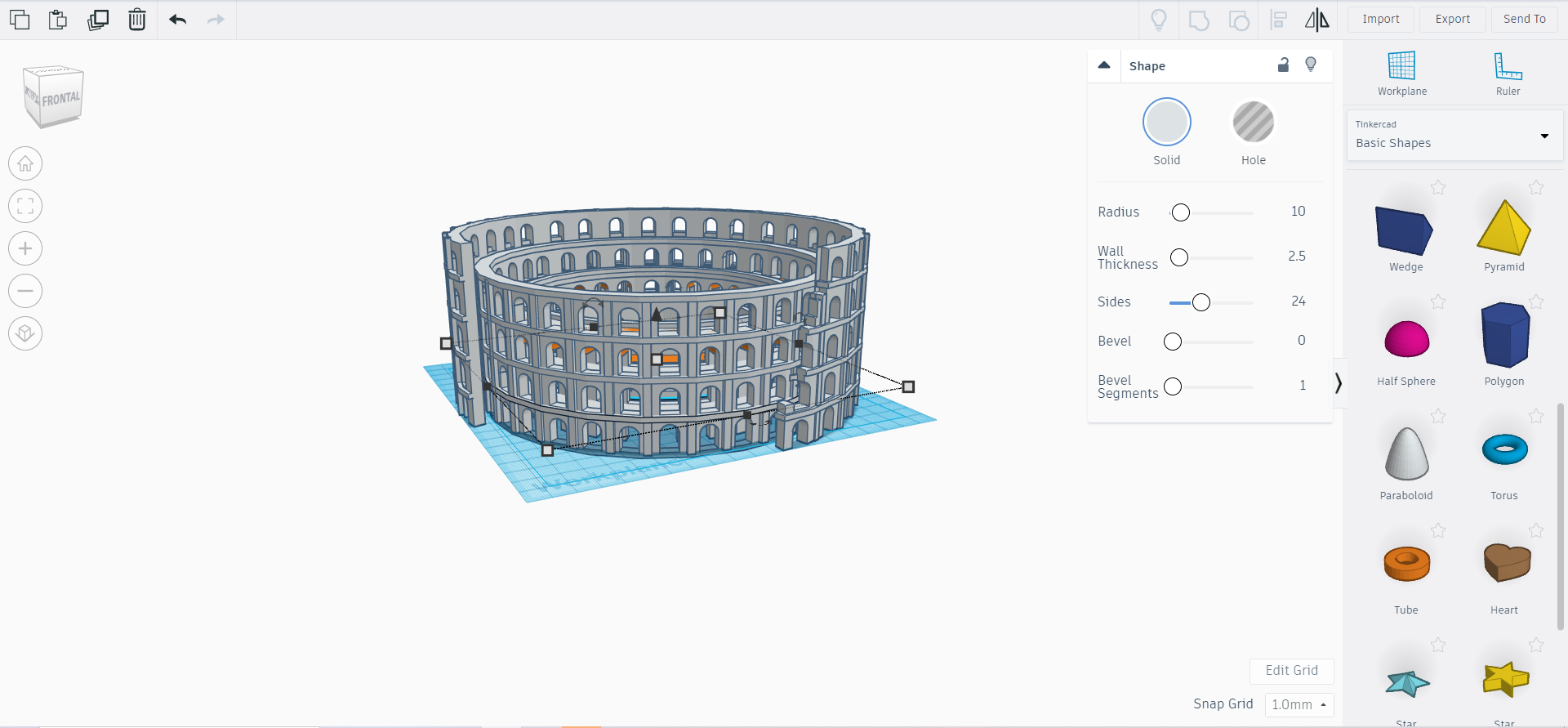Click Show All lightbulb in top toolbar
Viewport: 1568px width, 728px height.
click(x=1159, y=20)
